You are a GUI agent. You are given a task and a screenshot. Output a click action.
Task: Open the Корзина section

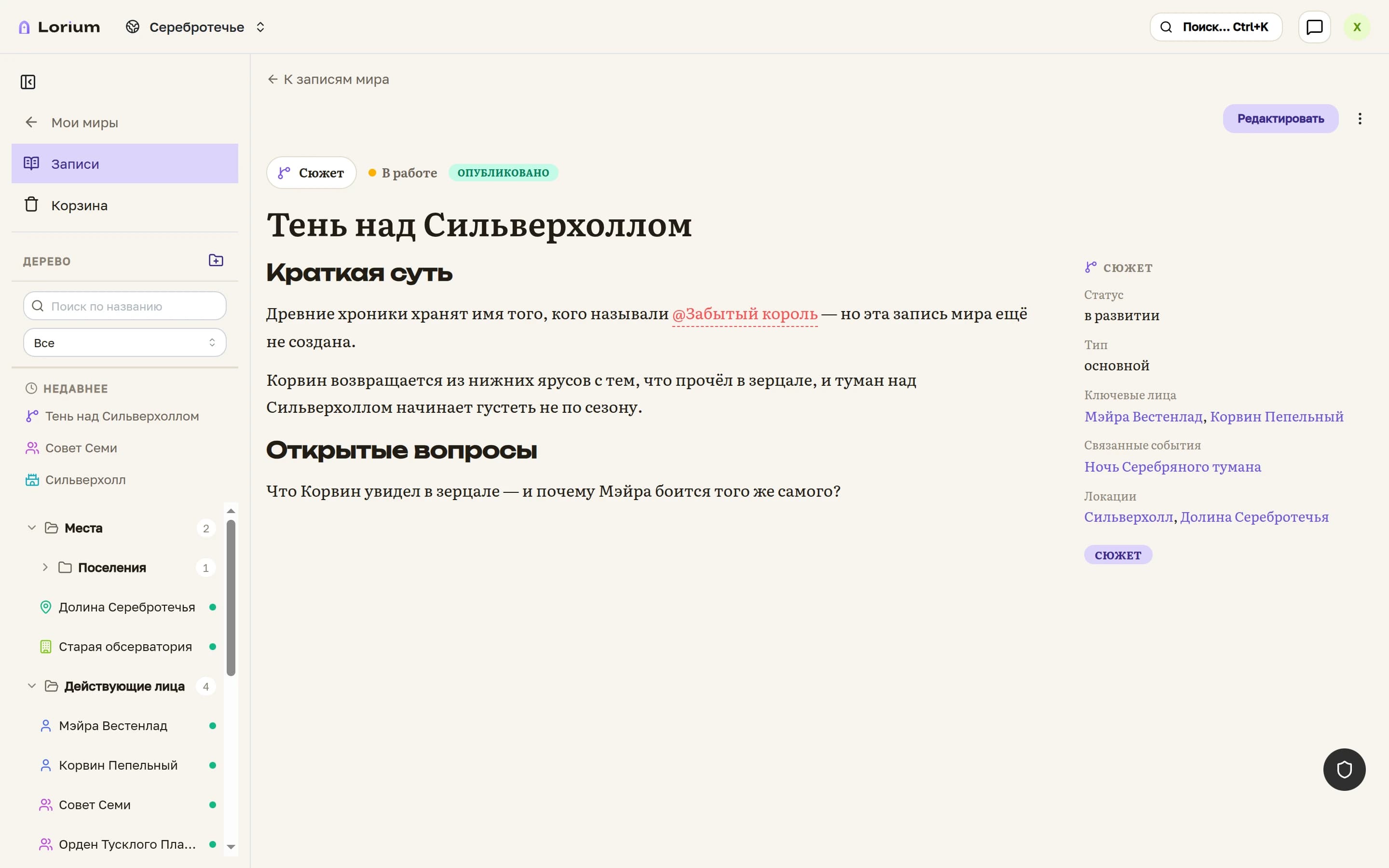tap(124, 205)
